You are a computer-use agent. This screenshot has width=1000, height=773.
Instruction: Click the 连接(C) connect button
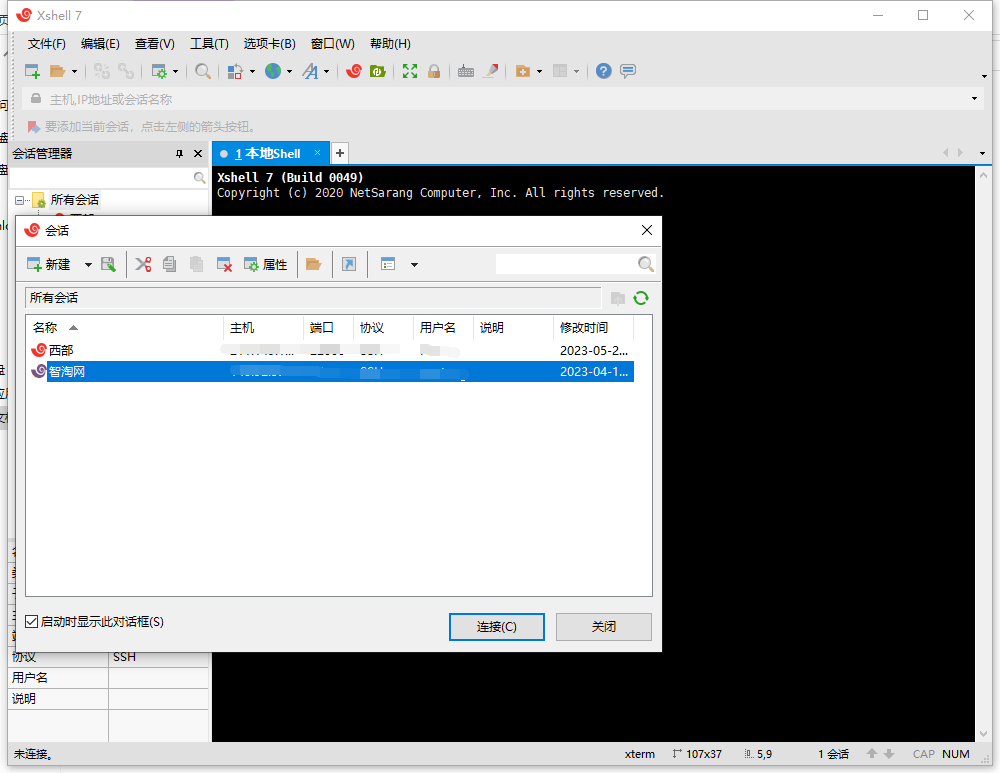[497, 626]
